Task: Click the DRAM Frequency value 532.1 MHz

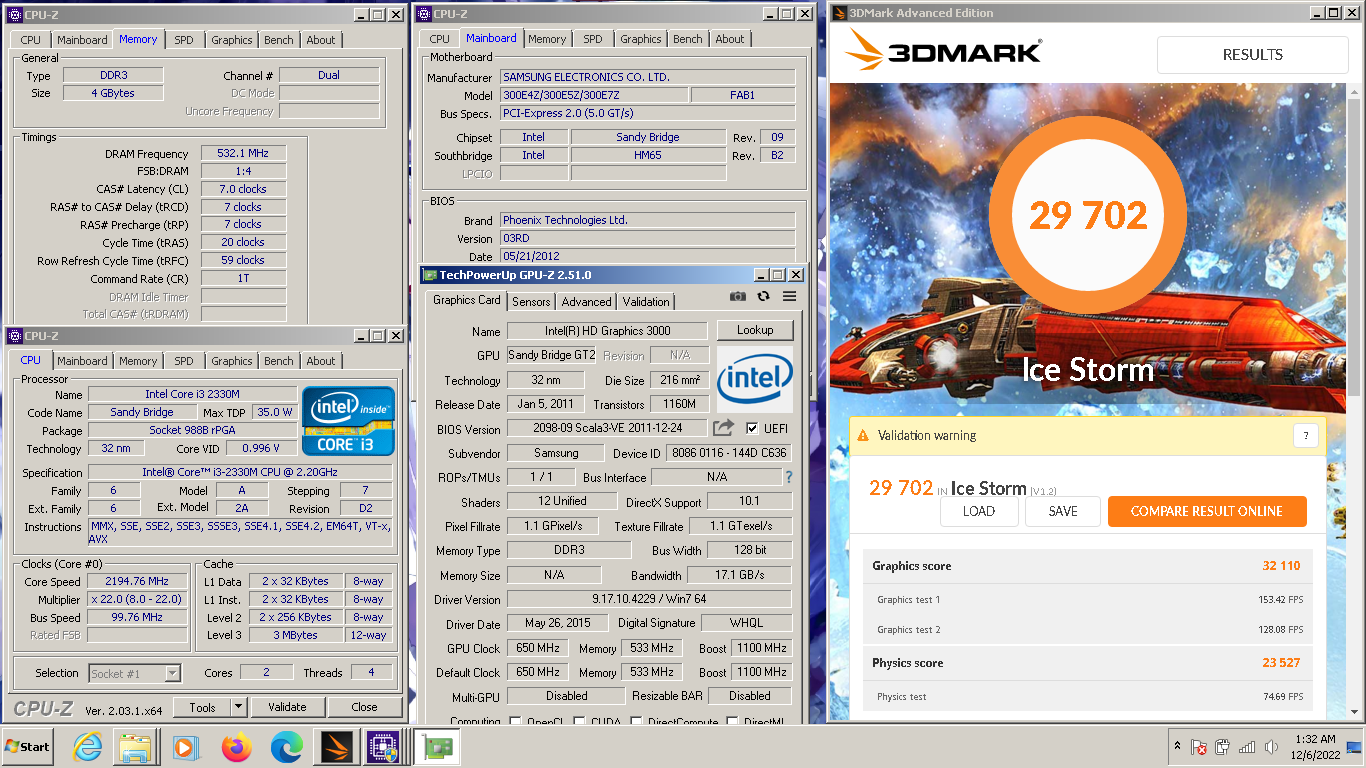Action: pos(243,154)
